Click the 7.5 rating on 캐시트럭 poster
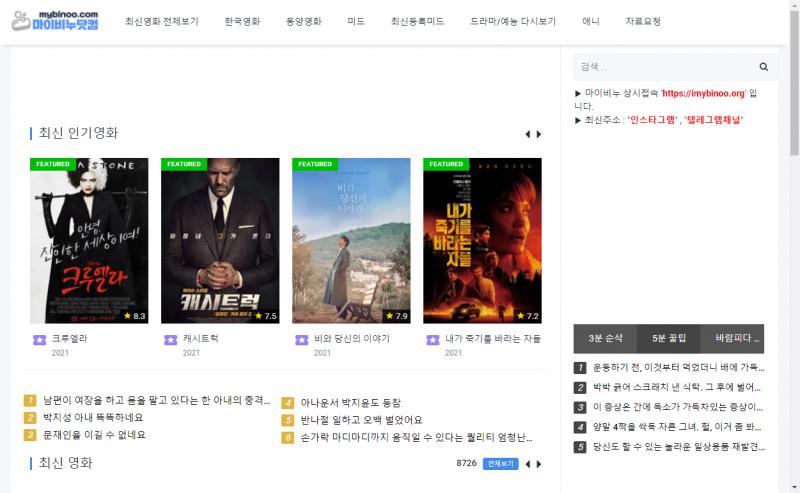This screenshot has height=493, width=800. 266,316
